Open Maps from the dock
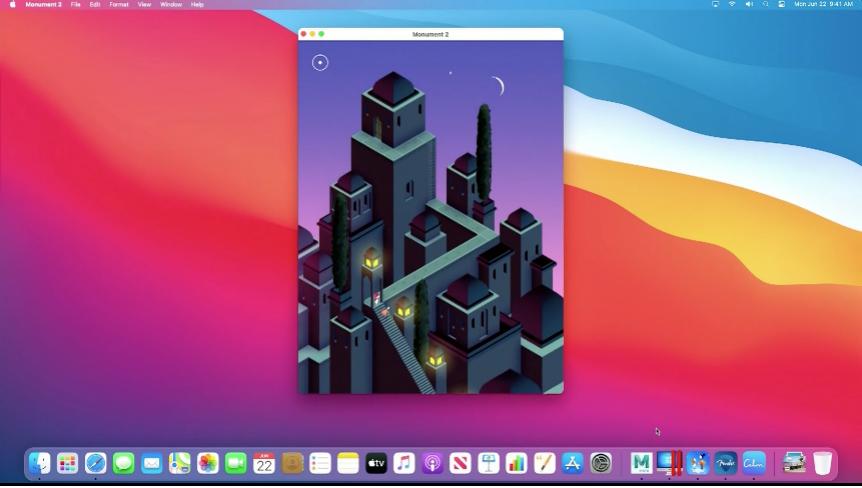This screenshot has height=488, width=862. [180, 463]
